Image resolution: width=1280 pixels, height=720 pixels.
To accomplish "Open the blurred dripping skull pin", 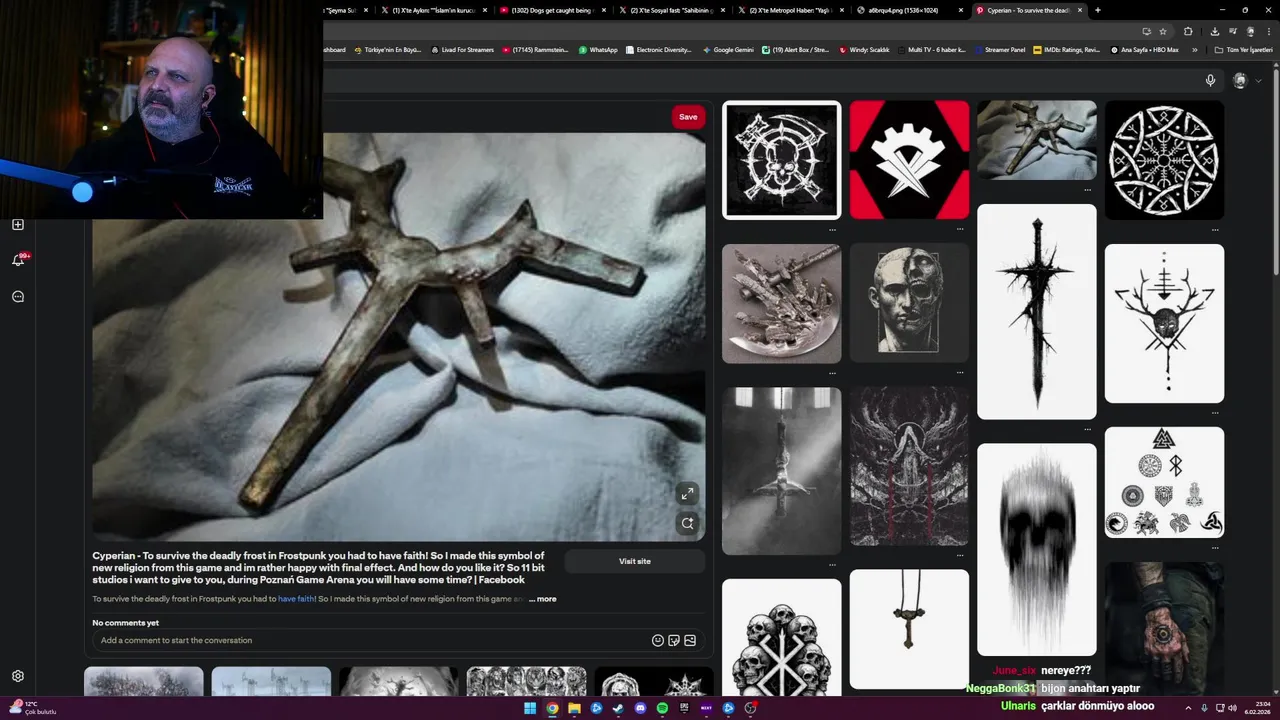I will pos(1036,550).
